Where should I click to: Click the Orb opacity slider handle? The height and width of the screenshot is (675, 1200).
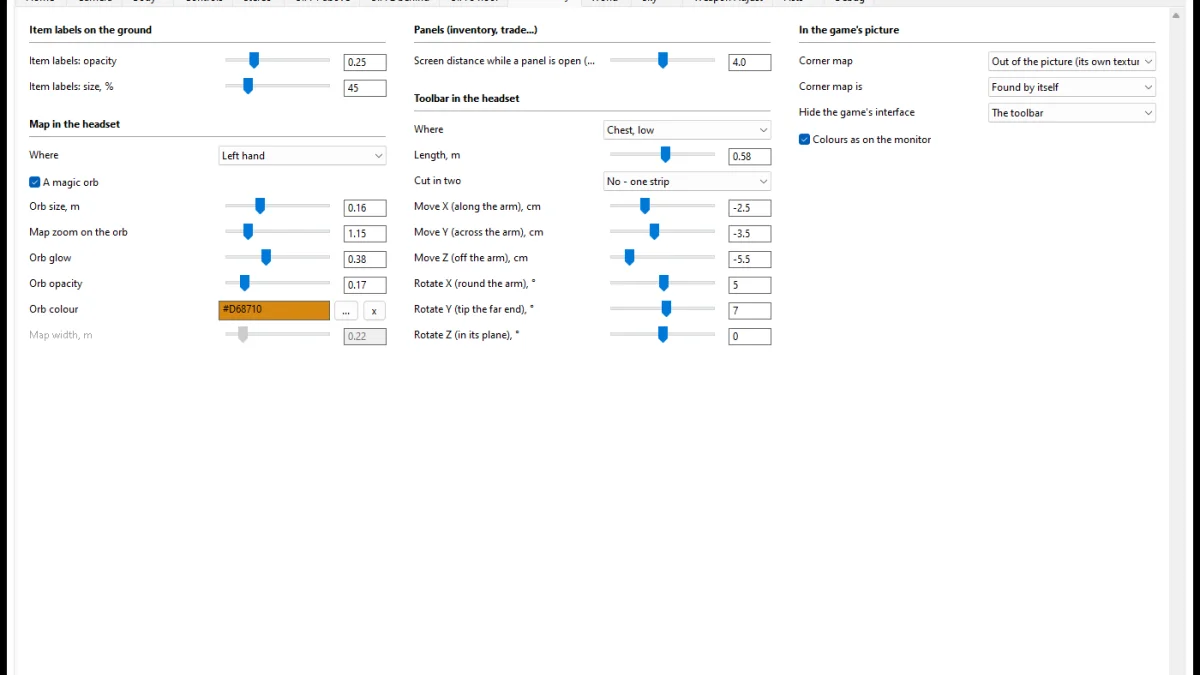pos(244,284)
